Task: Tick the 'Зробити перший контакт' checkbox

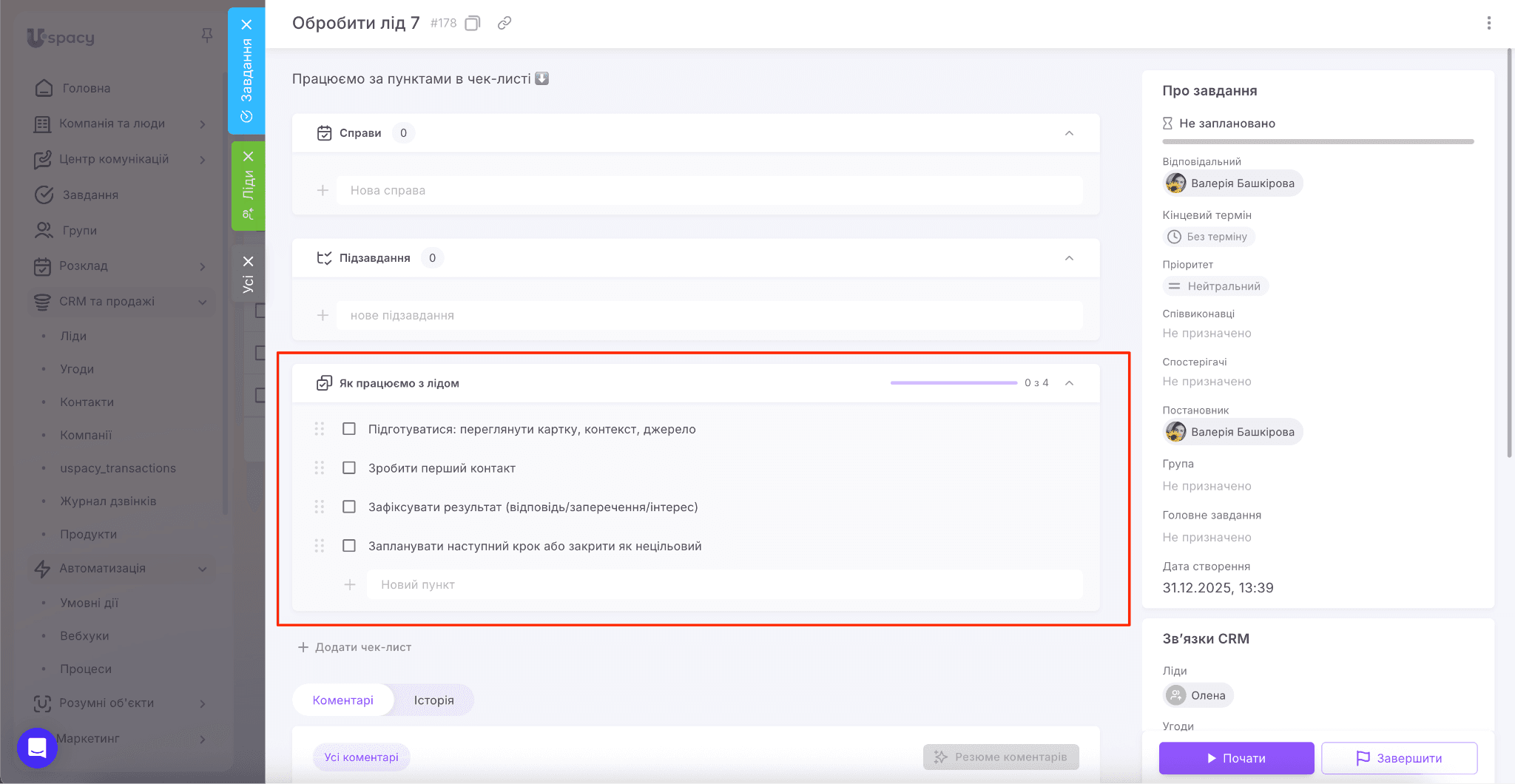Action: tap(349, 468)
